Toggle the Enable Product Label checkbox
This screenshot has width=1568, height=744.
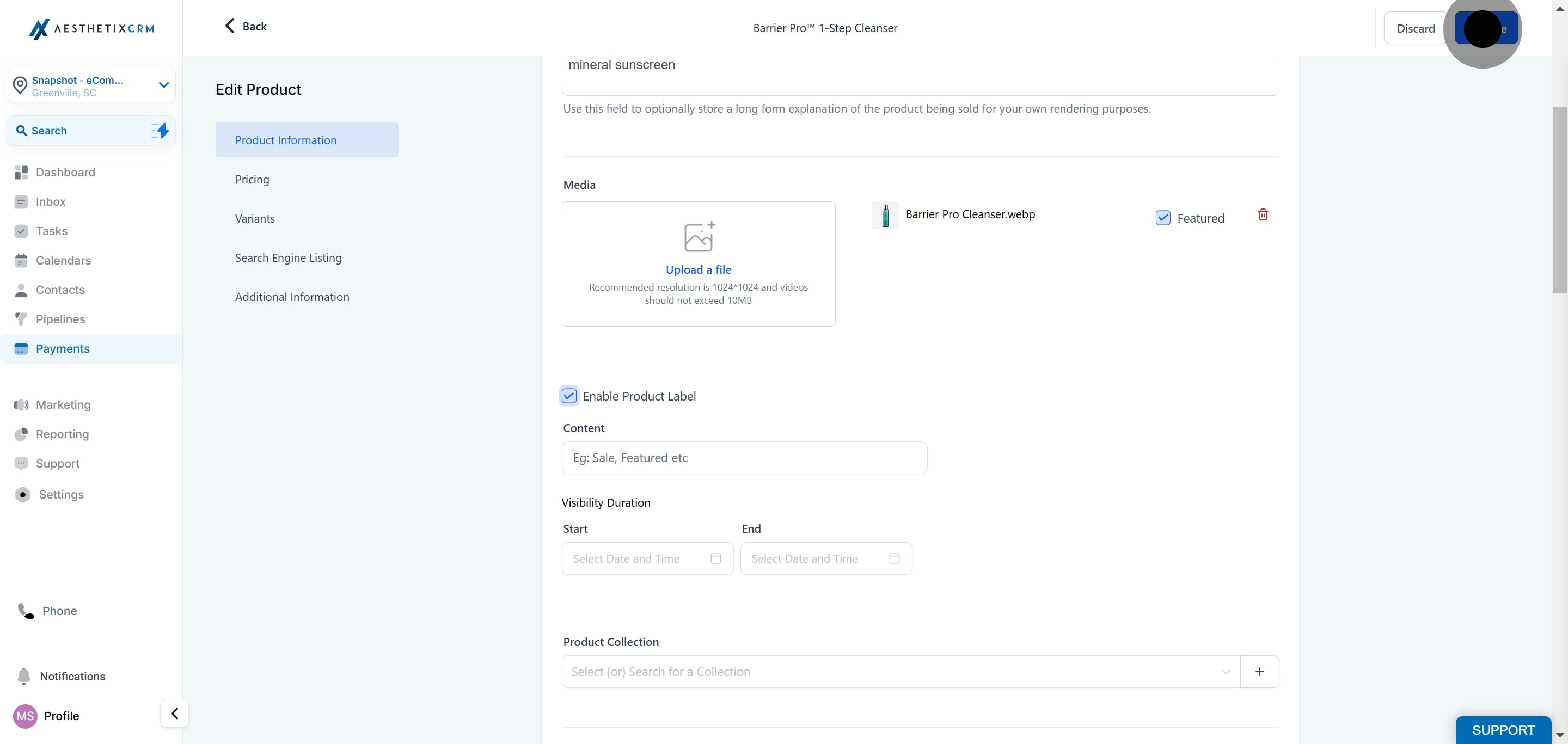point(568,396)
